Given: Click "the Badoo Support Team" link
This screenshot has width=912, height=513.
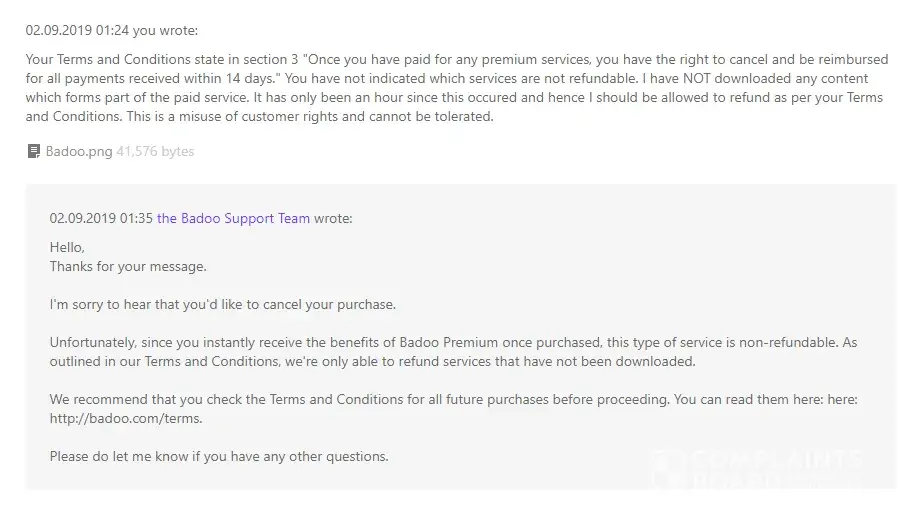Looking at the screenshot, I should (x=233, y=218).
